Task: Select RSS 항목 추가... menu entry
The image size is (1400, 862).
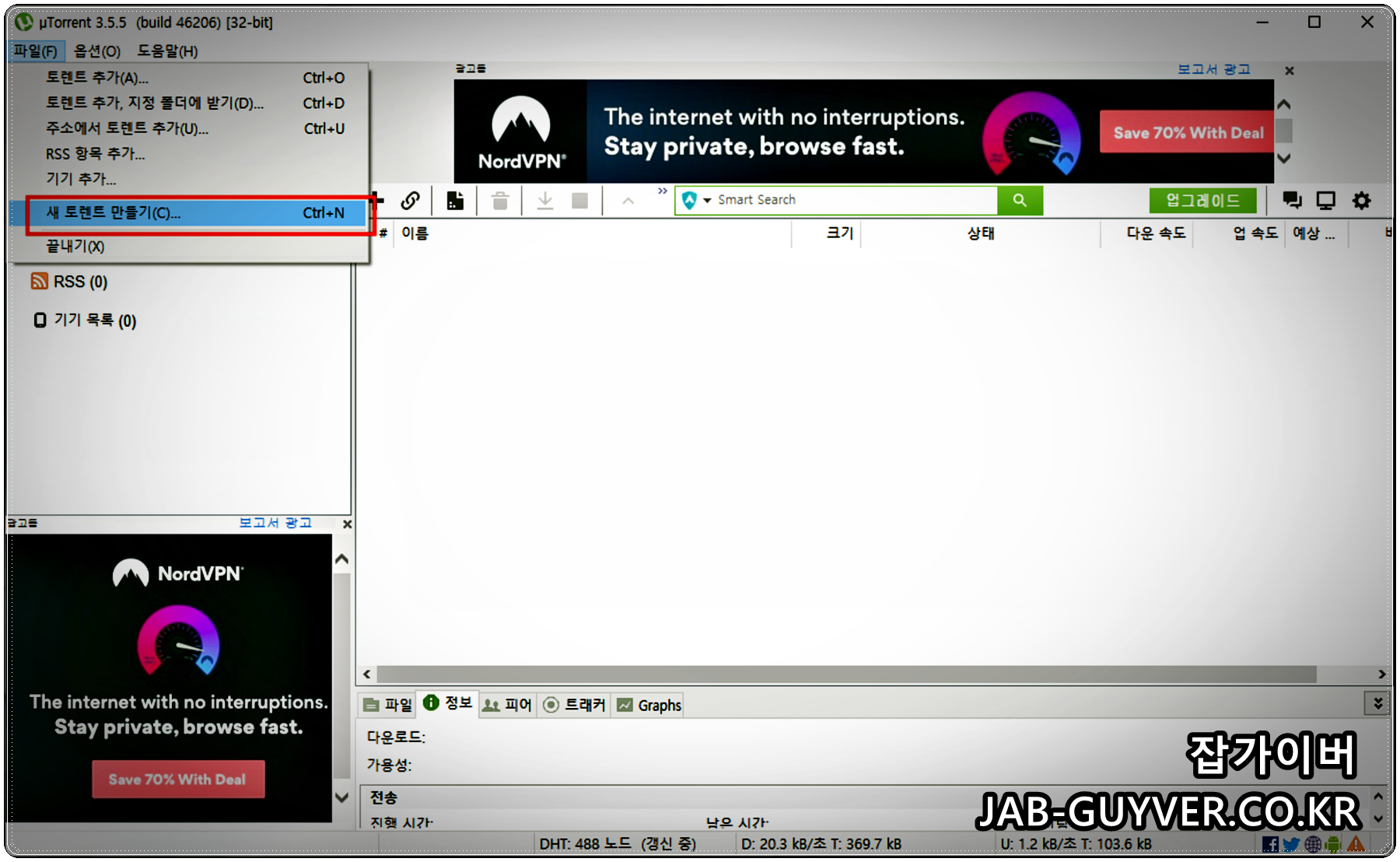Action: tap(188, 154)
